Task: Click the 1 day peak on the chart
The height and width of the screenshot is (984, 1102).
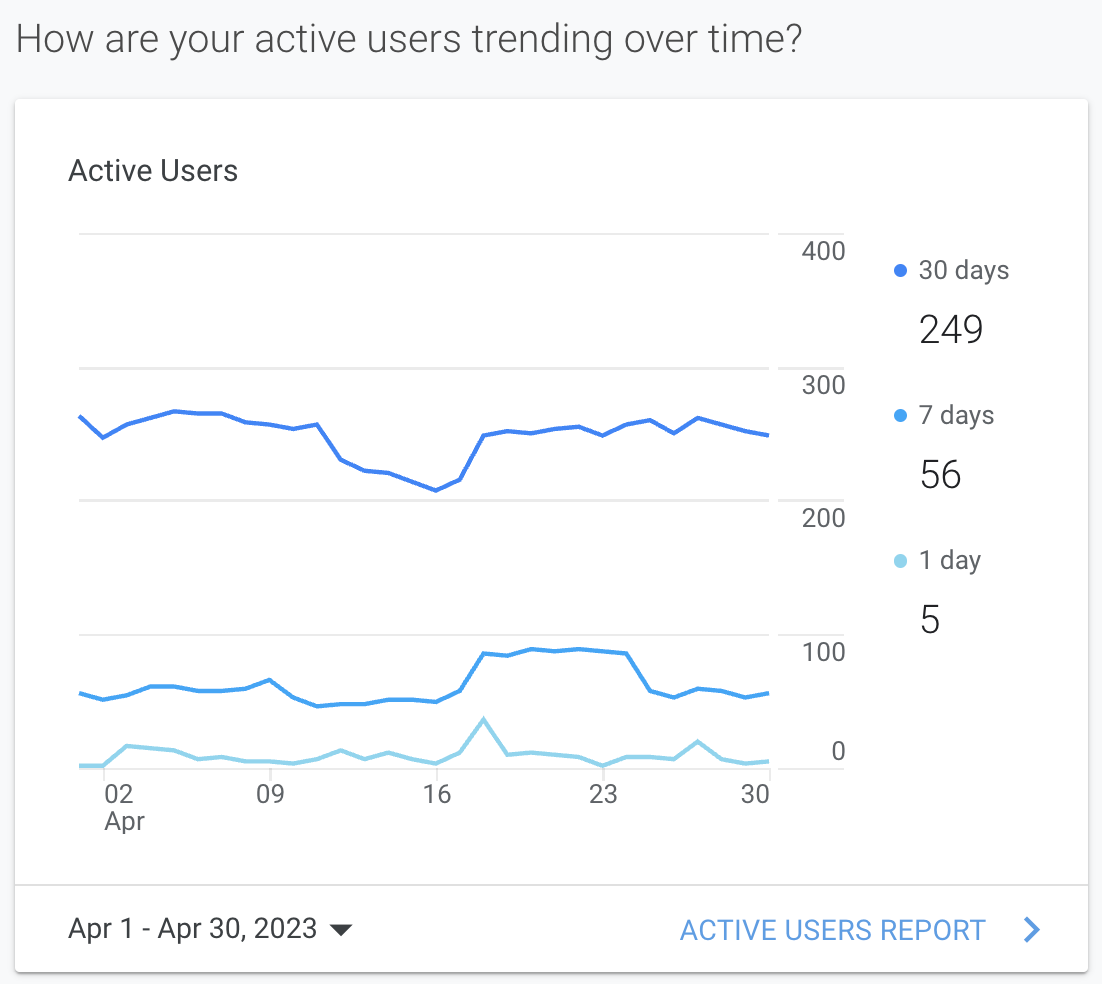Action: (483, 720)
